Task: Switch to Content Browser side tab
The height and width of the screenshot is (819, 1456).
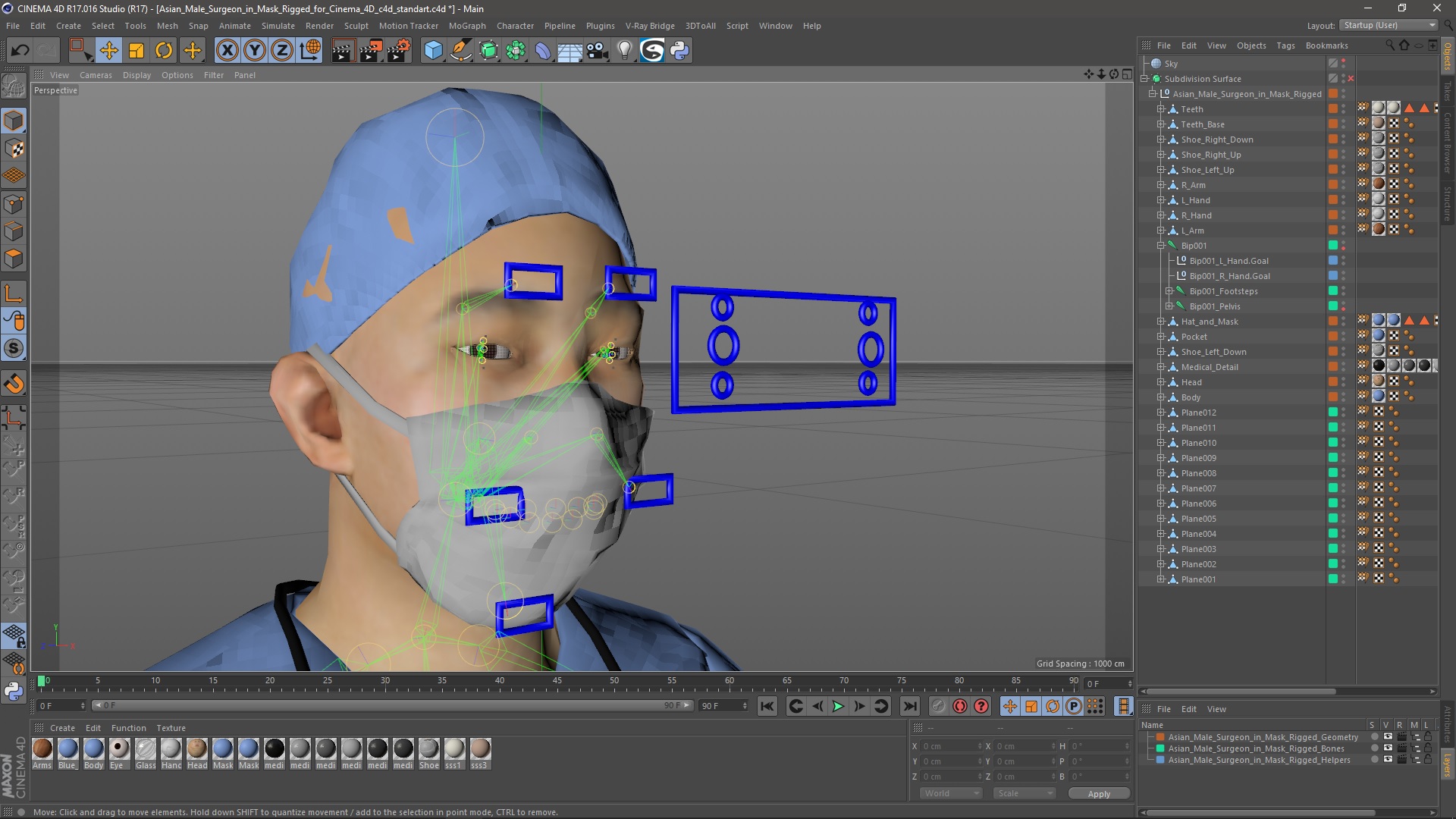Action: (x=1448, y=142)
